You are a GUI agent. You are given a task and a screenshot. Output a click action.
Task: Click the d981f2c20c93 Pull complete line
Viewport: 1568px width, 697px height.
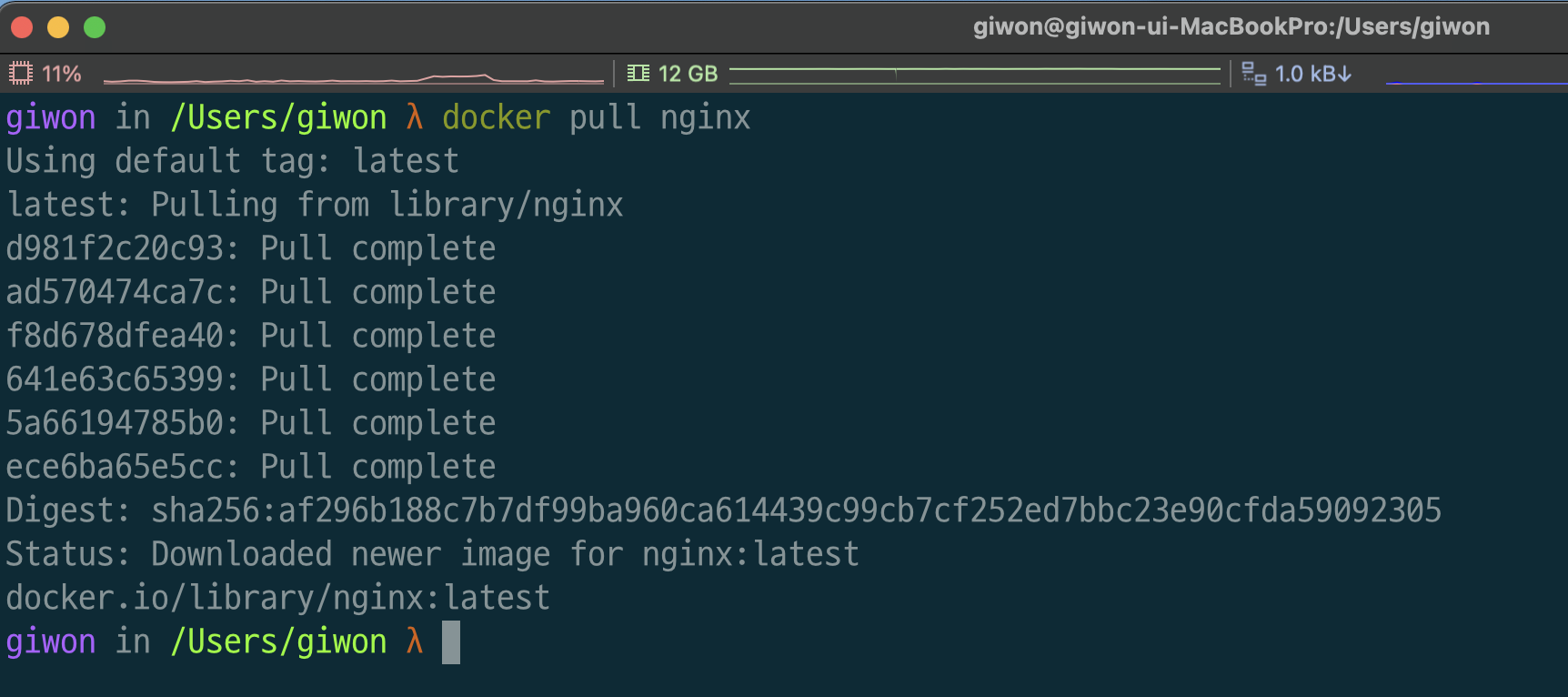[x=250, y=247]
